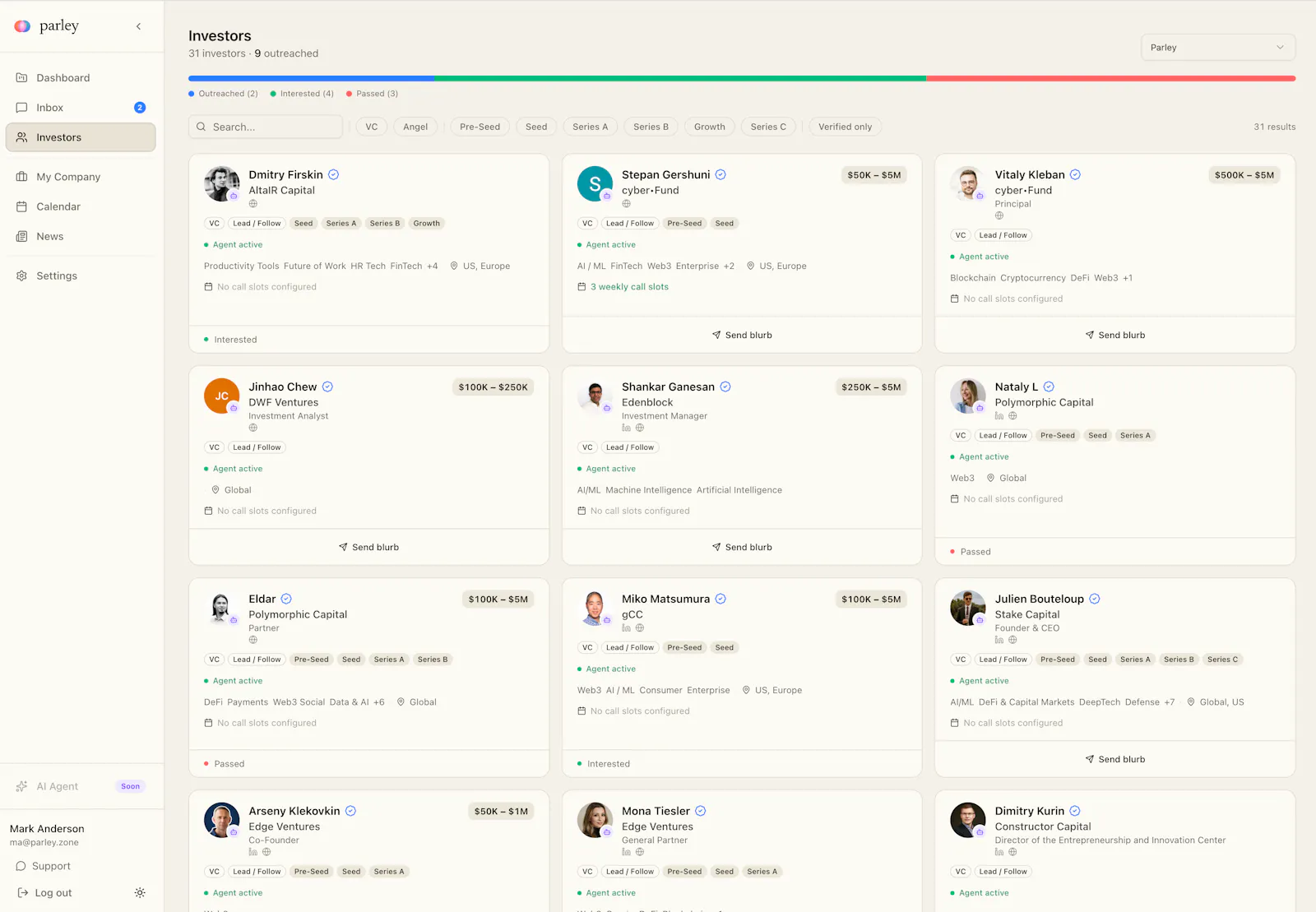Open Eldar's website globe icon
Image resolution: width=1316 pixels, height=912 pixels.
[x=253, y=640]
